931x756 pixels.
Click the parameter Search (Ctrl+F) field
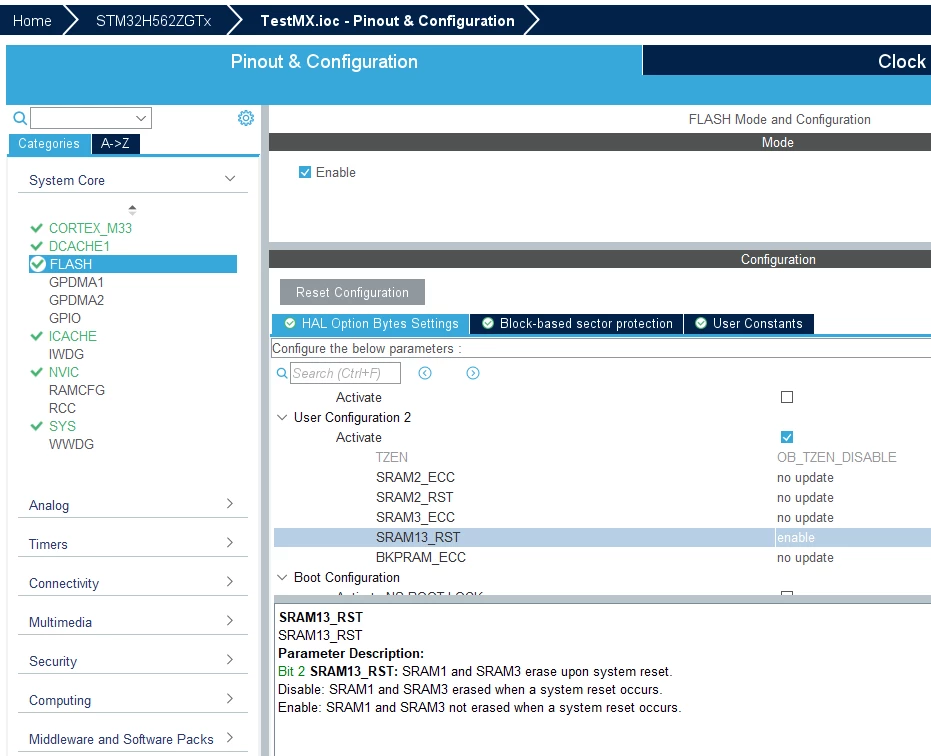point(345,373)
